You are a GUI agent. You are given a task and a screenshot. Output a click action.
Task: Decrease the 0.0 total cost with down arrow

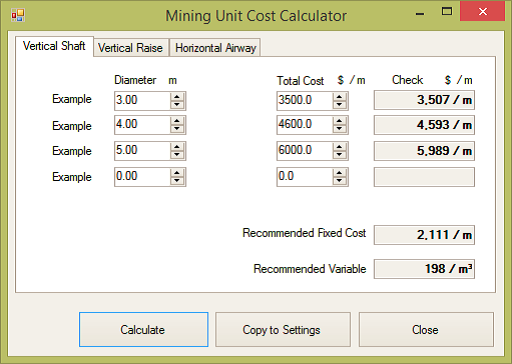tap(339, 181)
